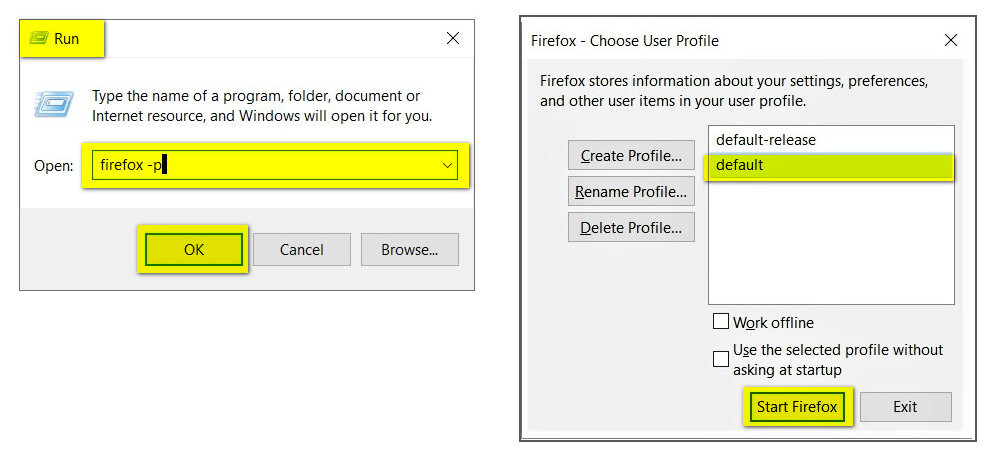Image resolution: width=997 pixels, height=456 pixels.
Task: Launch with the Start Firefox button
Action: coord(797,407)
